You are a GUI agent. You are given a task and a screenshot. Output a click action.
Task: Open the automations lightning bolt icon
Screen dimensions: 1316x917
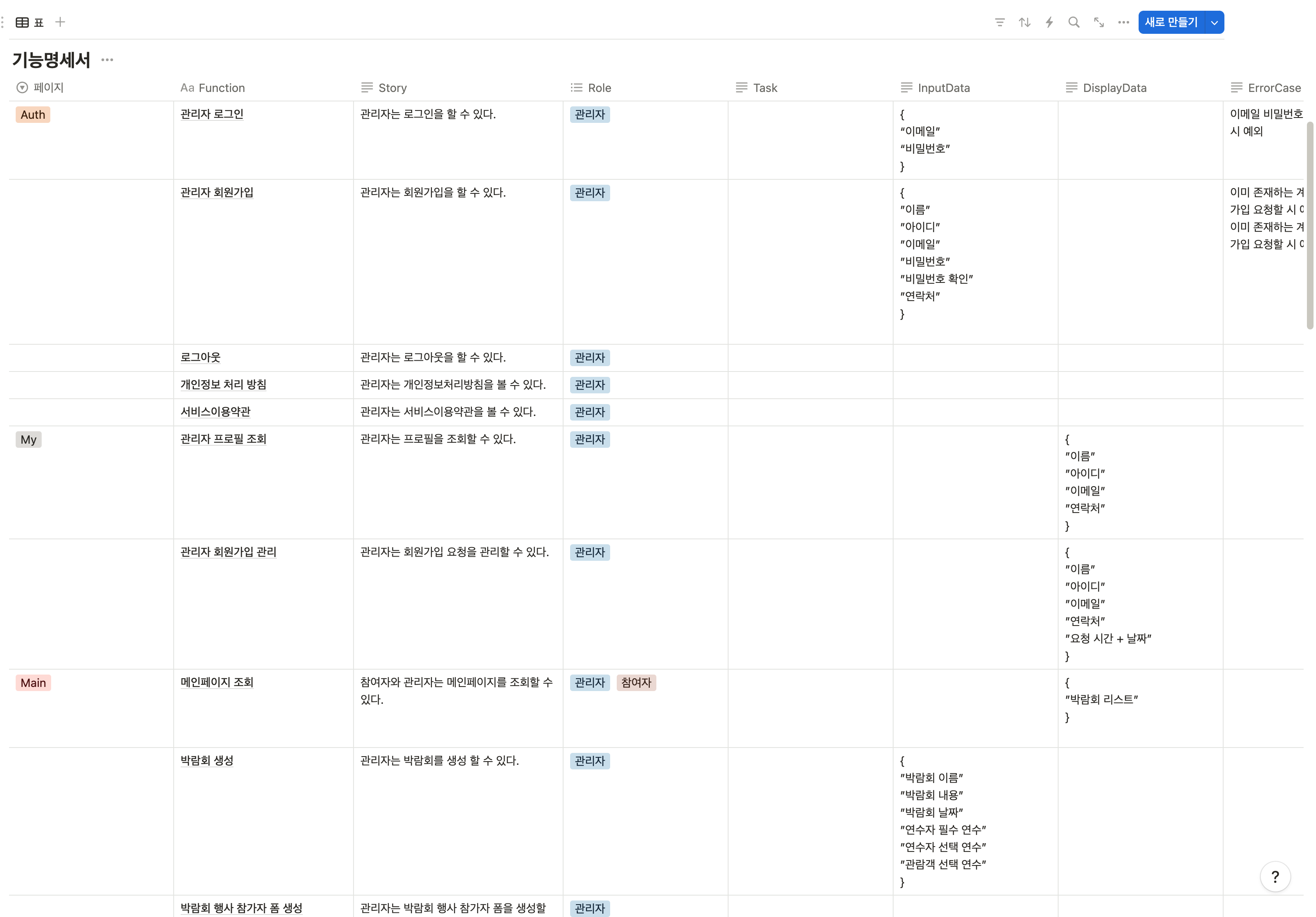pos(1049,22)
